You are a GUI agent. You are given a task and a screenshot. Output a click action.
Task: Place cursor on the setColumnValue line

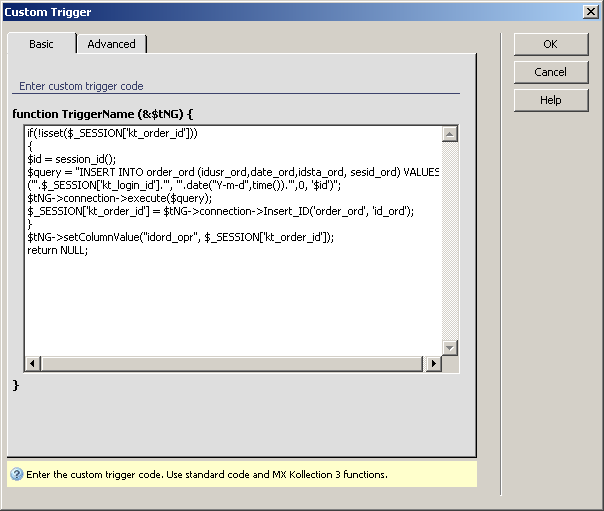point(180,237)
